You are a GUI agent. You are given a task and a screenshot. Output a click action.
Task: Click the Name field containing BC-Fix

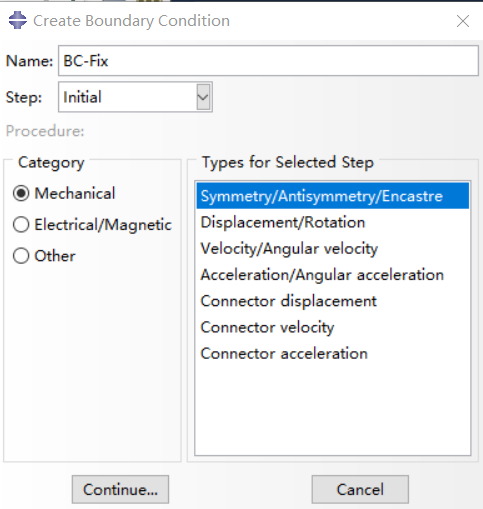(268, 61)
